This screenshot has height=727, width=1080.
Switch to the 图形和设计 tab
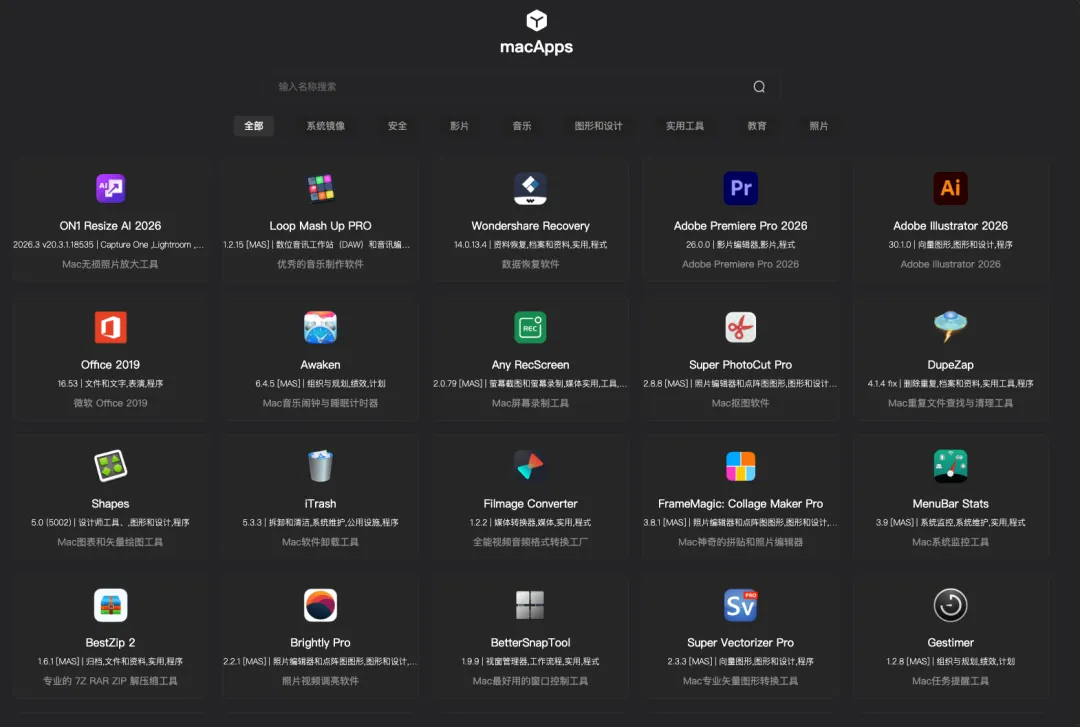pyautogui.click(x=599, y=126)
